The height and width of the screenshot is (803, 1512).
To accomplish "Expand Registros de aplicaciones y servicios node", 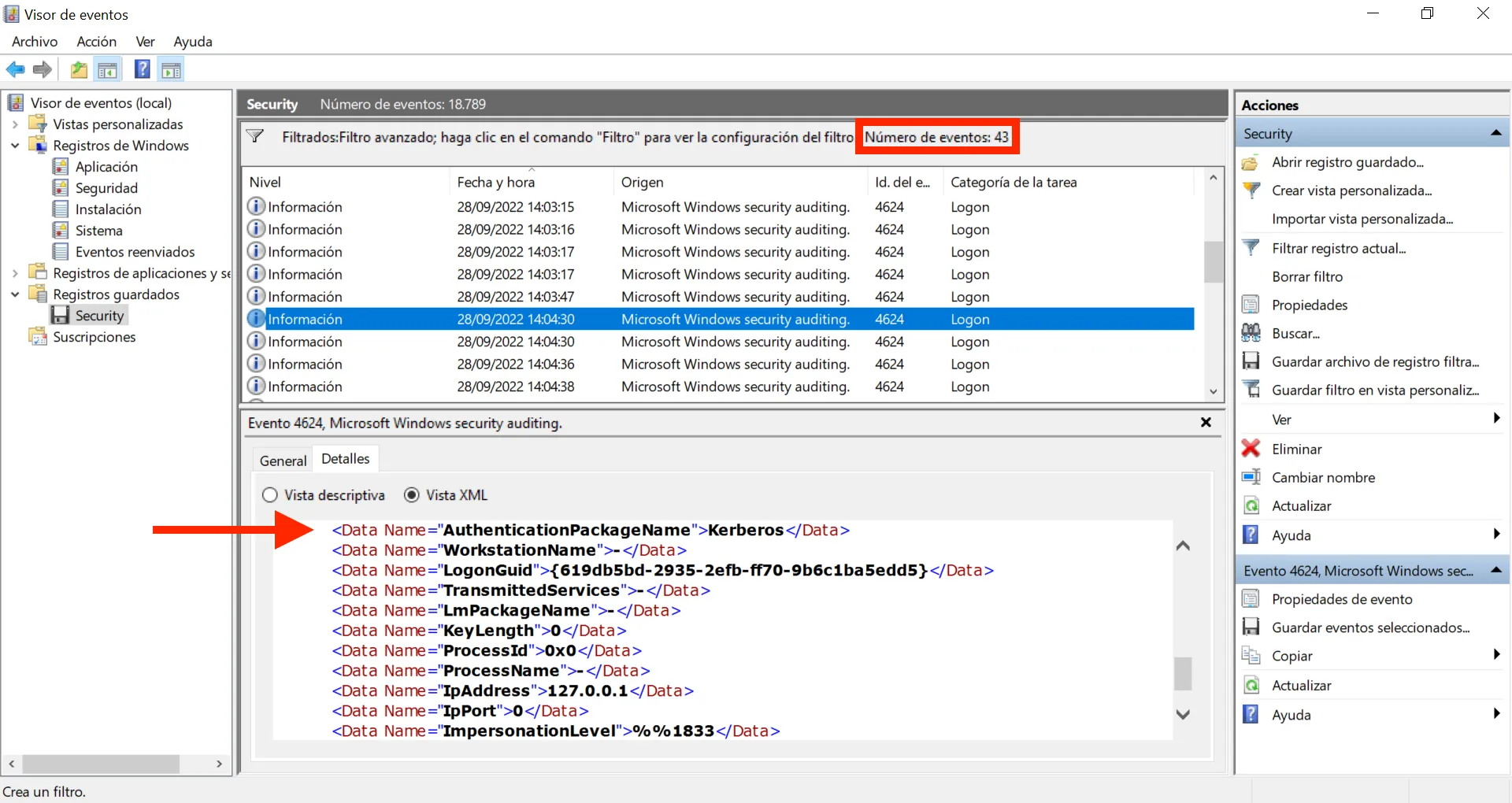I will tap(15, 273).
